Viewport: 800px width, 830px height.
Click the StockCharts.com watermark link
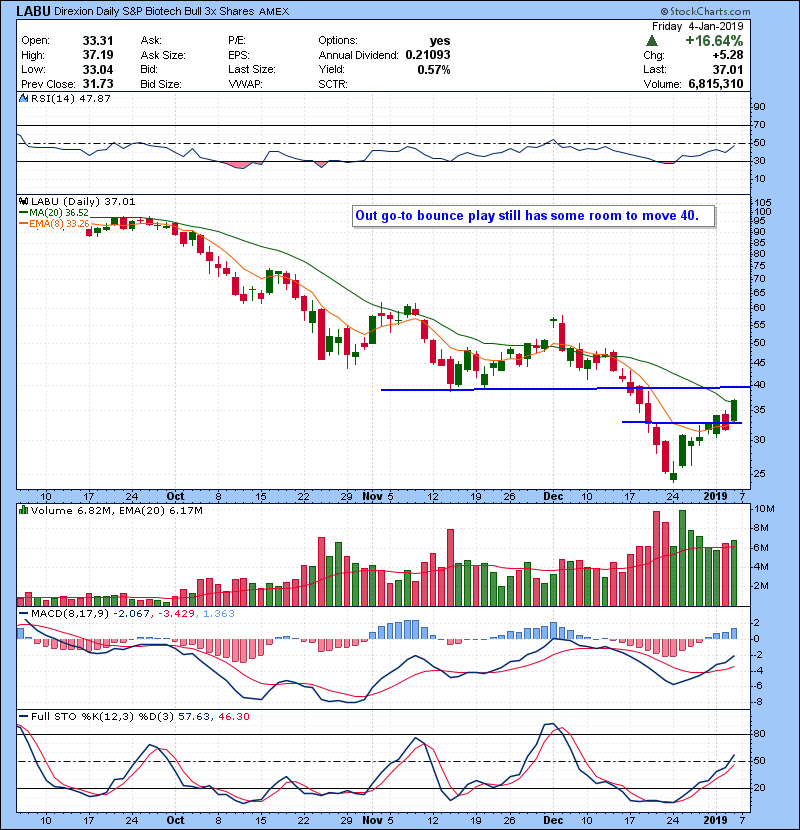coord(705,11)
